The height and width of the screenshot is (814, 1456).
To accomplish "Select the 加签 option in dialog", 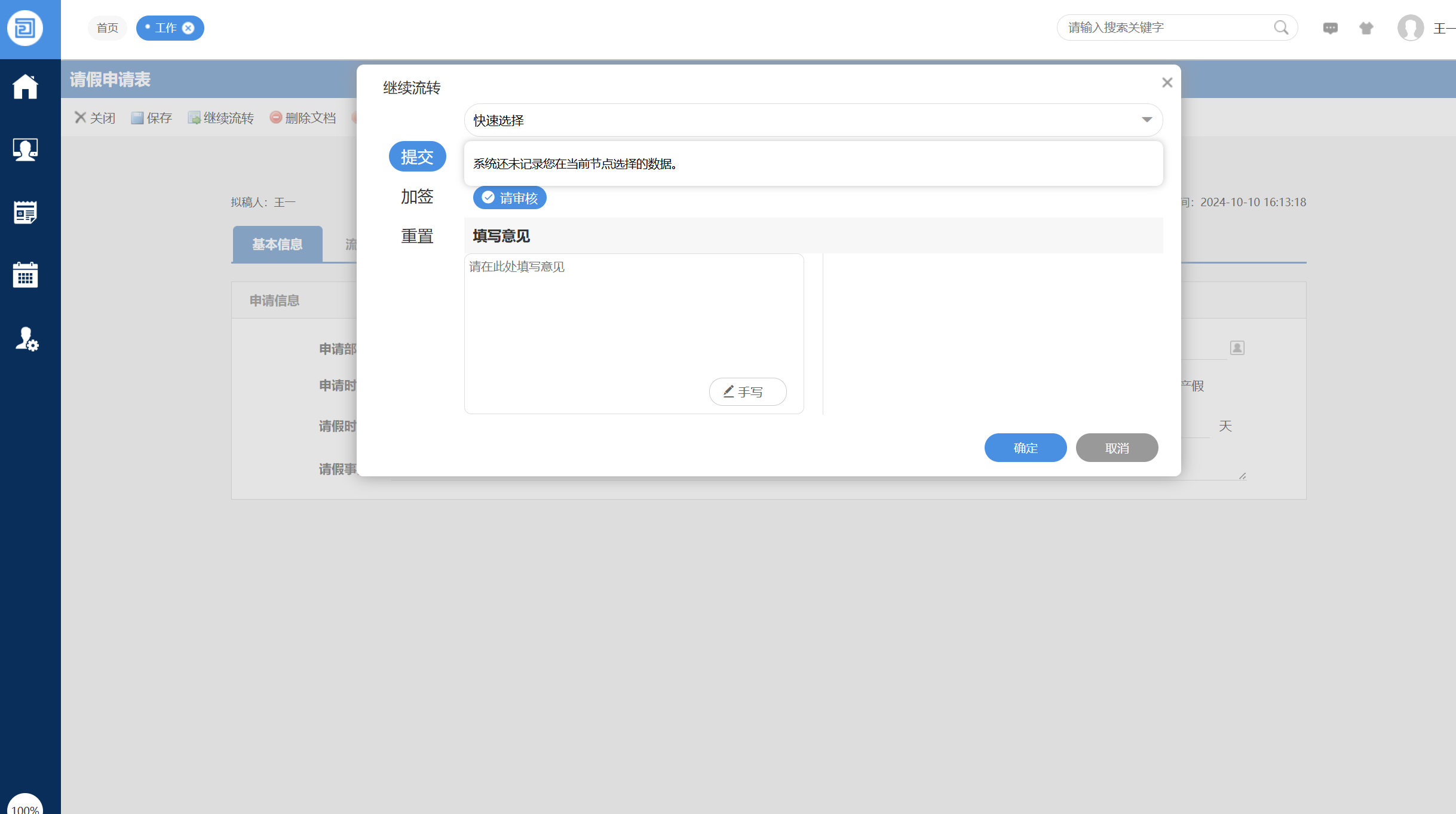I will click(x=417, y=196).
